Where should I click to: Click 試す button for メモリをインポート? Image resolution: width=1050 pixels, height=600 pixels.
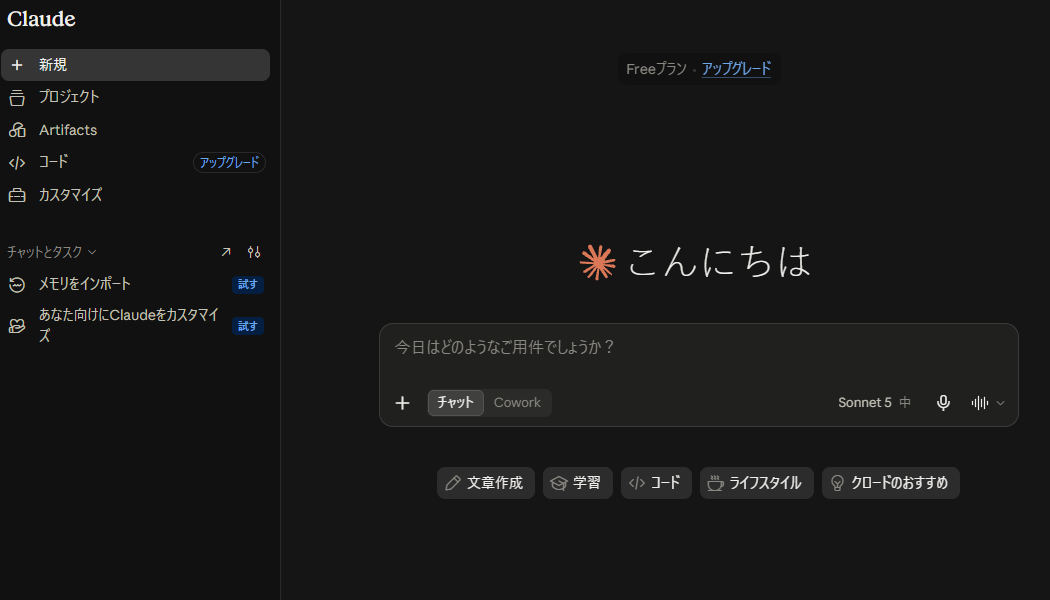[x=248, y=285]
